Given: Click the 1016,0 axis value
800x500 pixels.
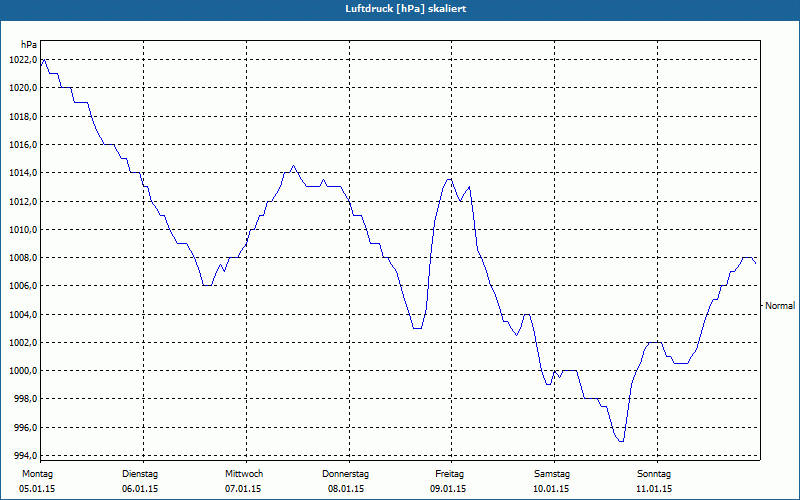Looking at the screenshot, I should (x=23, y=144).
